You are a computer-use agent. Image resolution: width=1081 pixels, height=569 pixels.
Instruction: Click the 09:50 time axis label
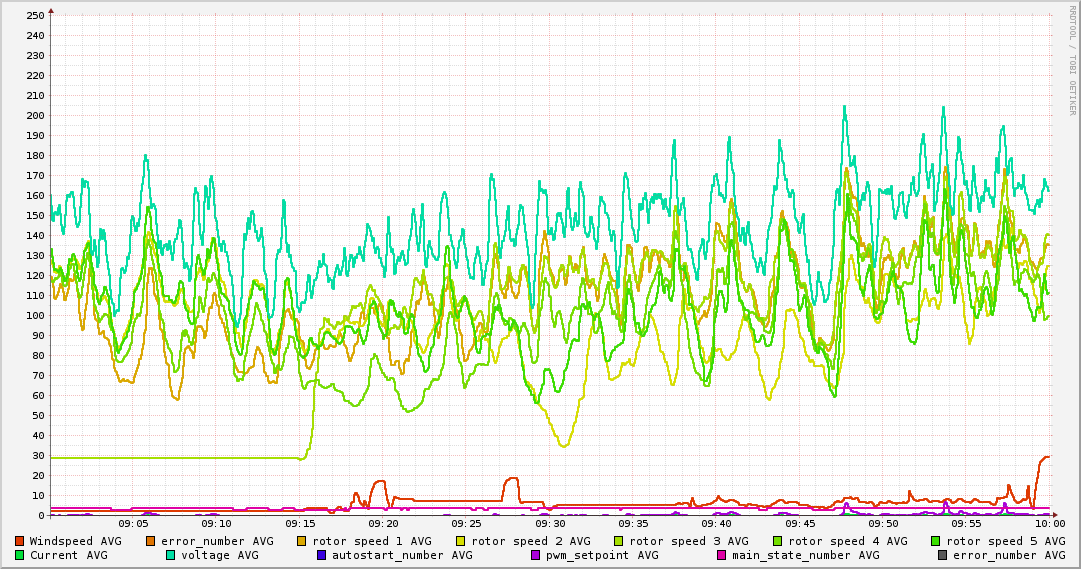point(884,524)
